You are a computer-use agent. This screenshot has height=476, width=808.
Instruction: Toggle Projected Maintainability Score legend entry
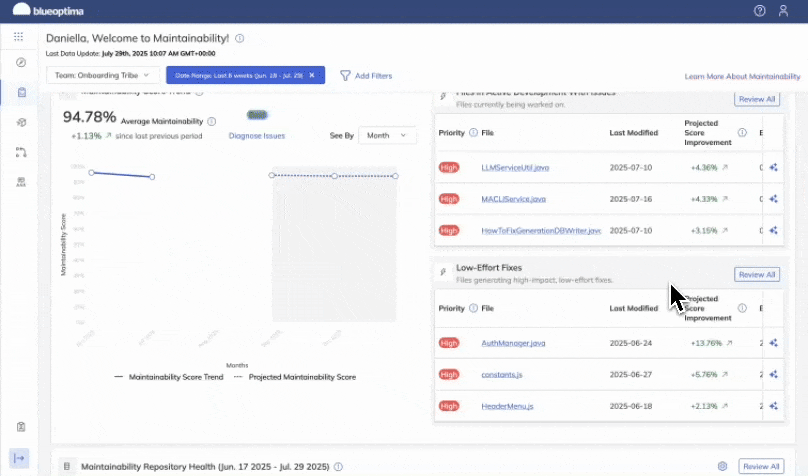295,377
